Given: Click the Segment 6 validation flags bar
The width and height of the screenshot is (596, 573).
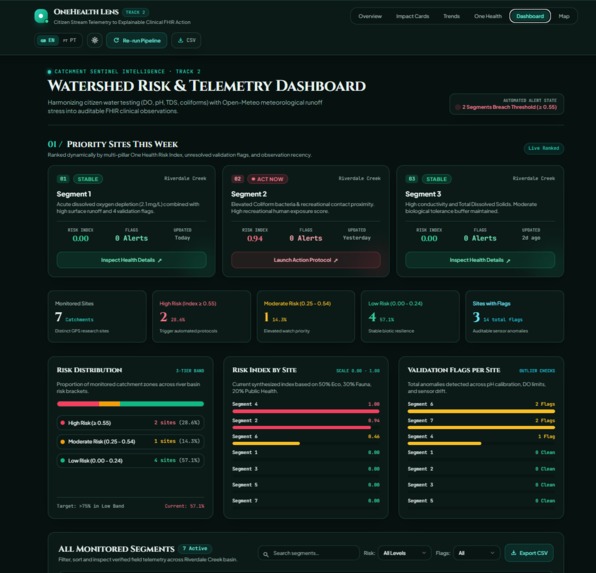Looking at the screenshot, I should 481,411.
